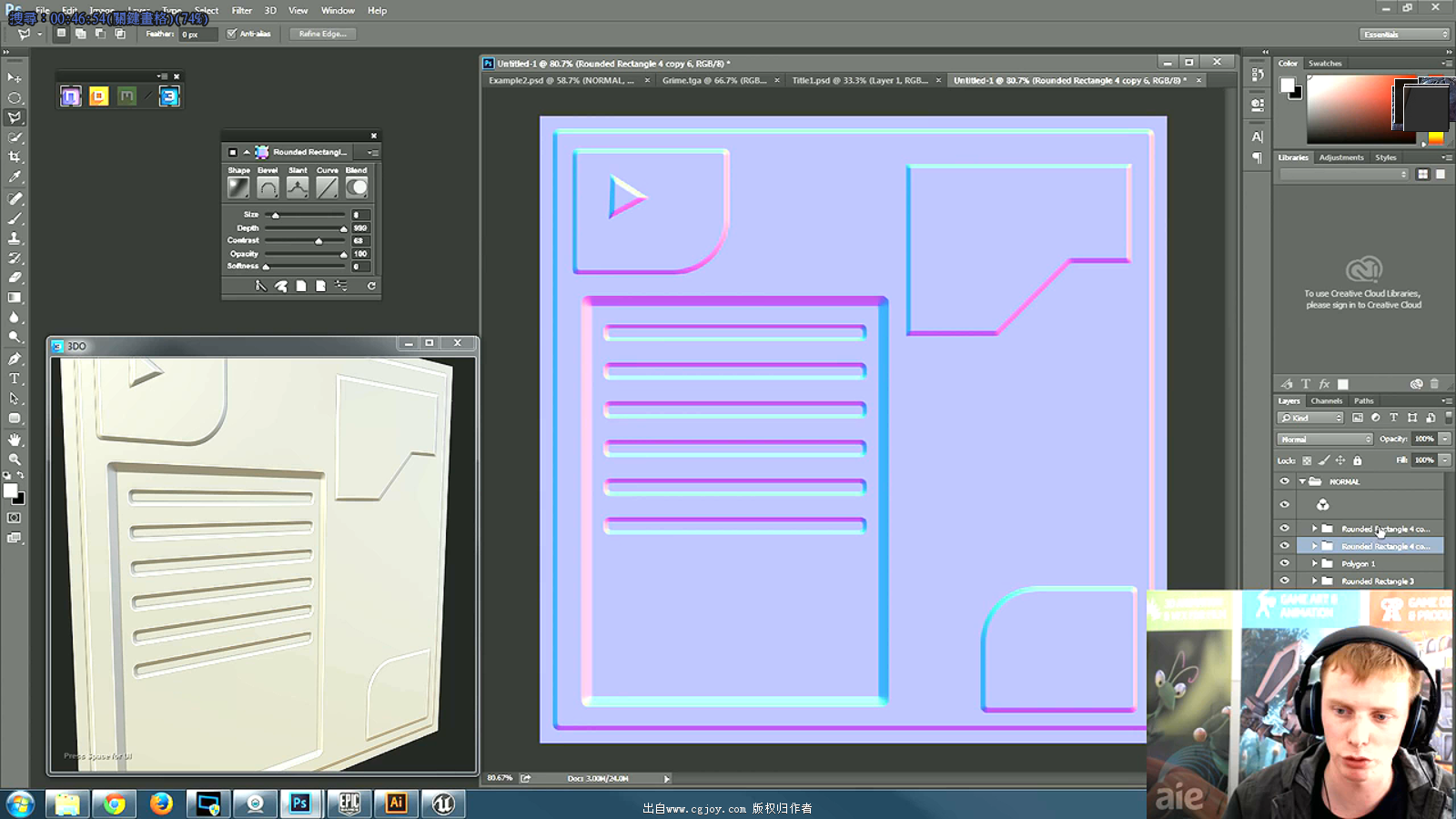This screenshot has height=819, width=1456.
Task: Select the Clone Stamp tool
Action: click(x=15, y=238)
